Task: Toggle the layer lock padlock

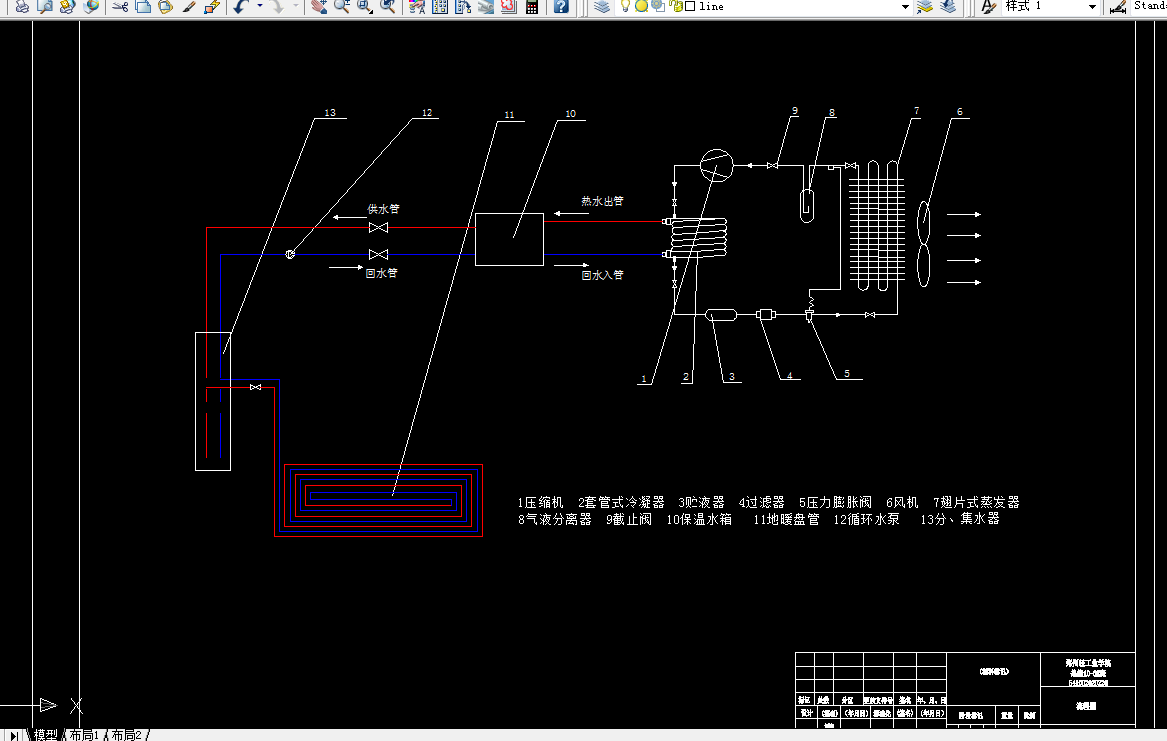Action: pos(677,6)
